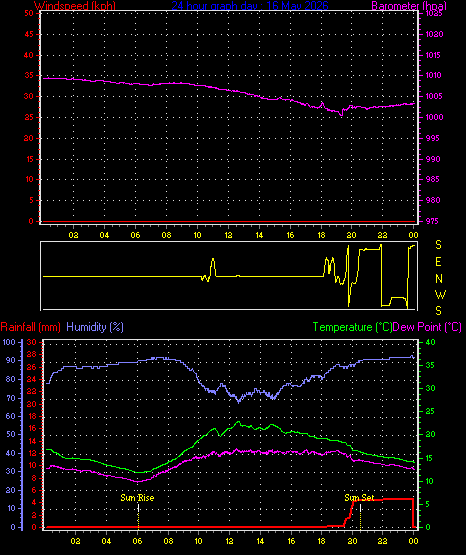Screen dimensions: 466x555
Task: Click the 50 windspeed axis label
Action: (29, 13)
